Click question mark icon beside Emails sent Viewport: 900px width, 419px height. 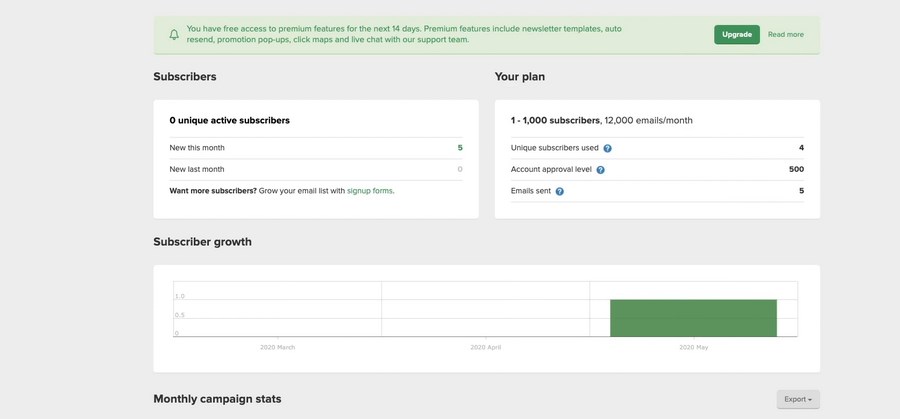tap(559, 191)
